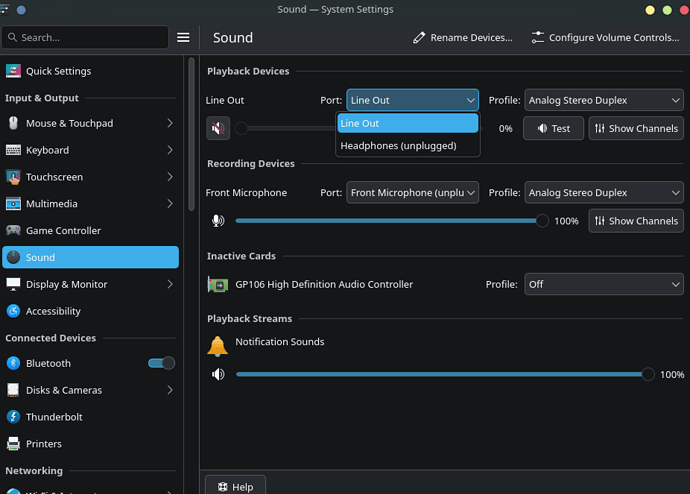Mute Notification Sounds using its speaker icon

tap(218, 374)
